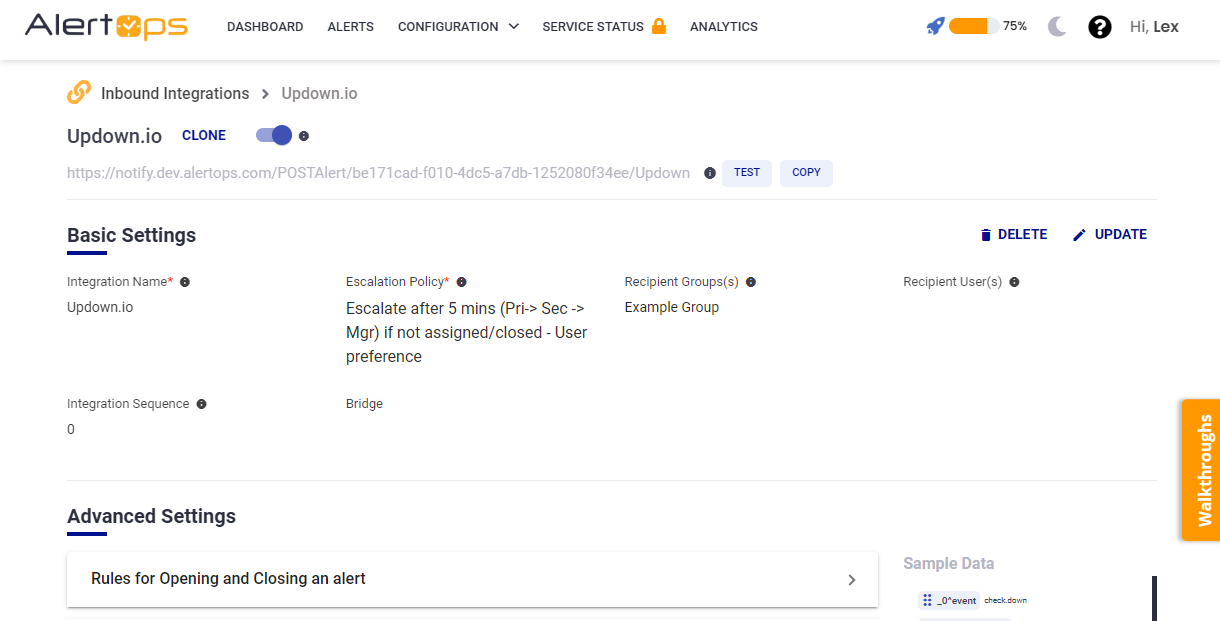Screen dimensions: 1220x621
Task: Toggle dark mode moon icon
Action: 1057,27
